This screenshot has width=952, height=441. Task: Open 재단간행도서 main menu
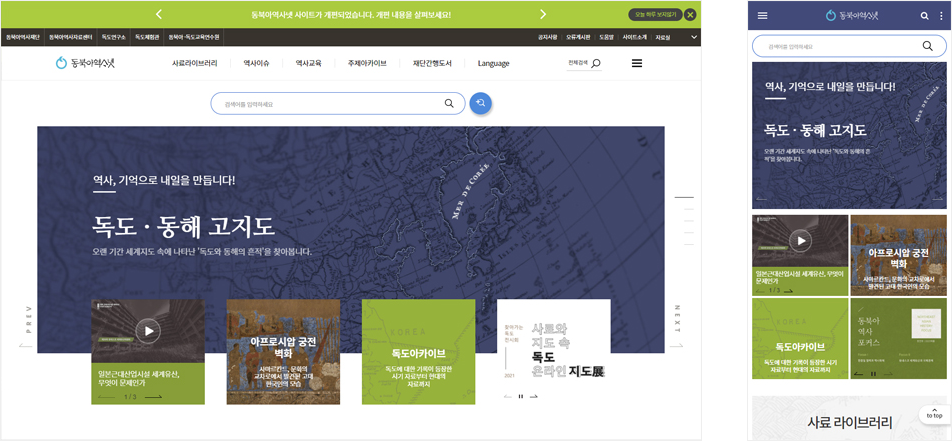click(432, 63)
